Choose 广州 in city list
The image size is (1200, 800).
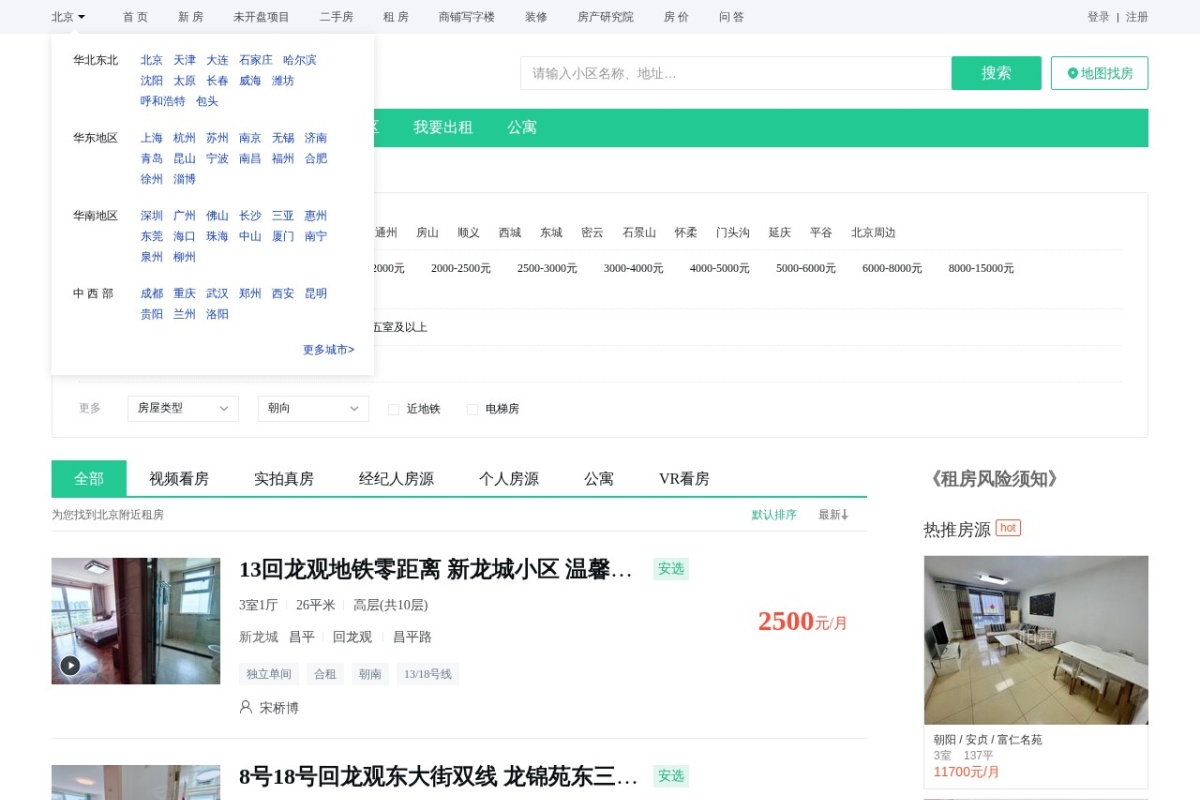(x=184, y=216)
